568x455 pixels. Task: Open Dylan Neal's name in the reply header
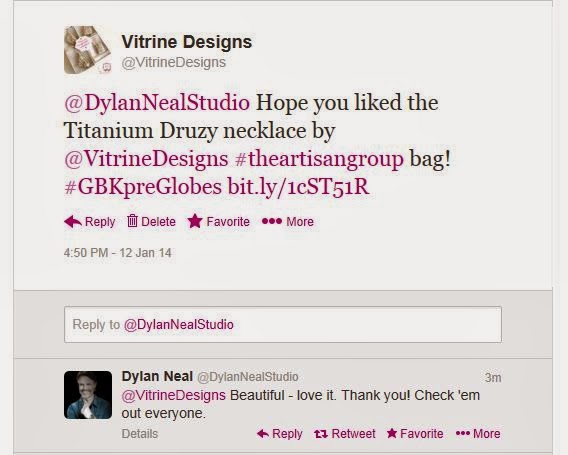(x=157, y=376)
